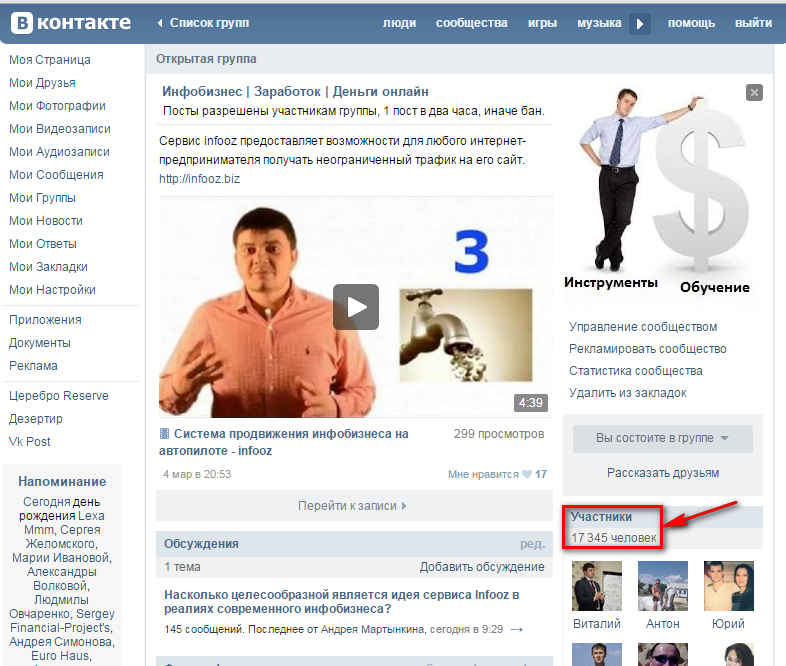Open Реклама in sidebar
The width and height of the screenshot is (786, 666).
tap(33, 366)
